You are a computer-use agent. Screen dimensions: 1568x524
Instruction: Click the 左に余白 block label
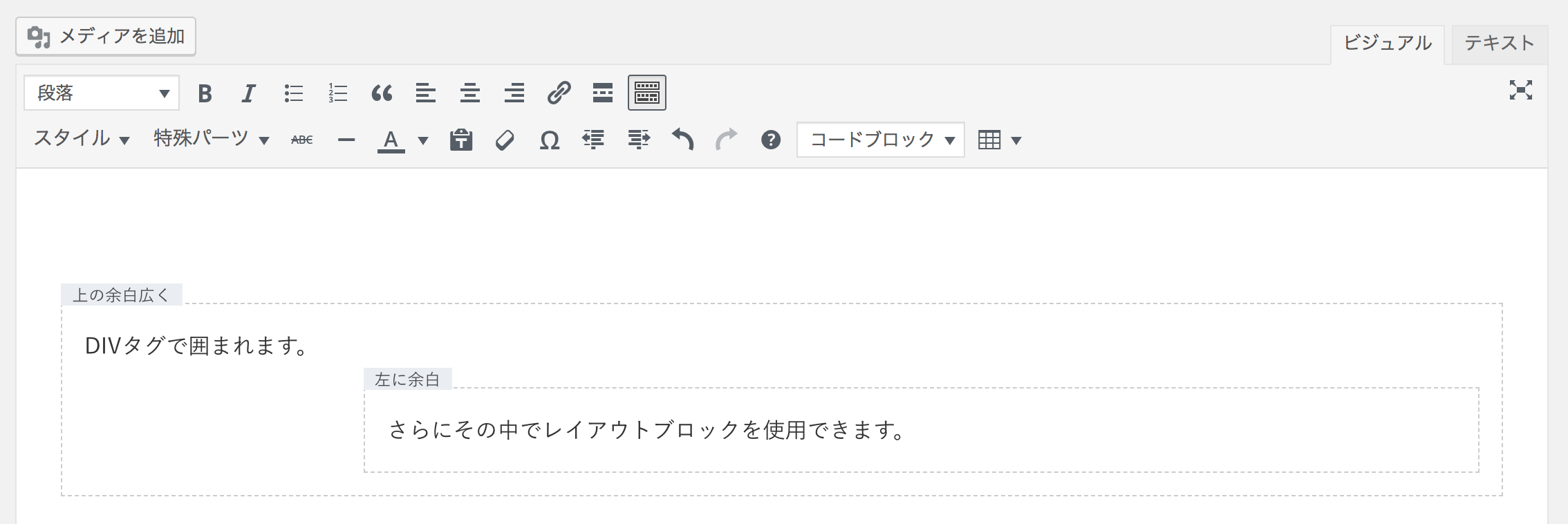(x=407, y=379)
